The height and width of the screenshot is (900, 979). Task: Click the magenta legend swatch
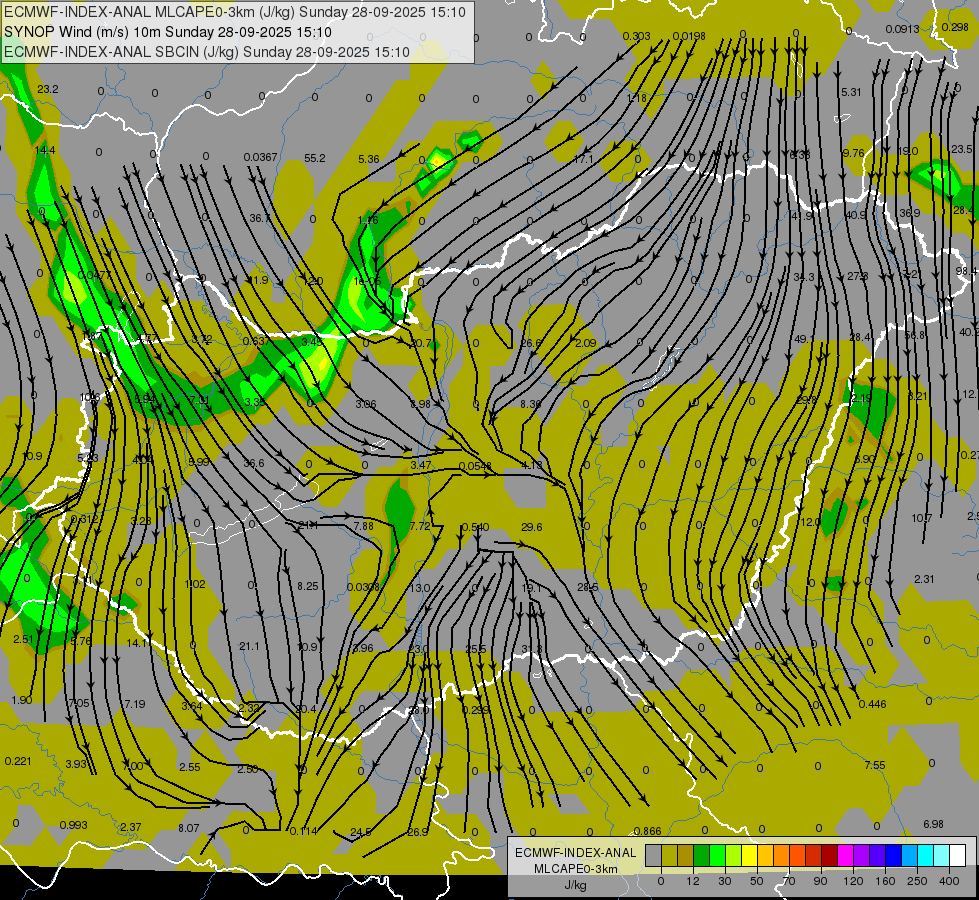click(845, 855)
